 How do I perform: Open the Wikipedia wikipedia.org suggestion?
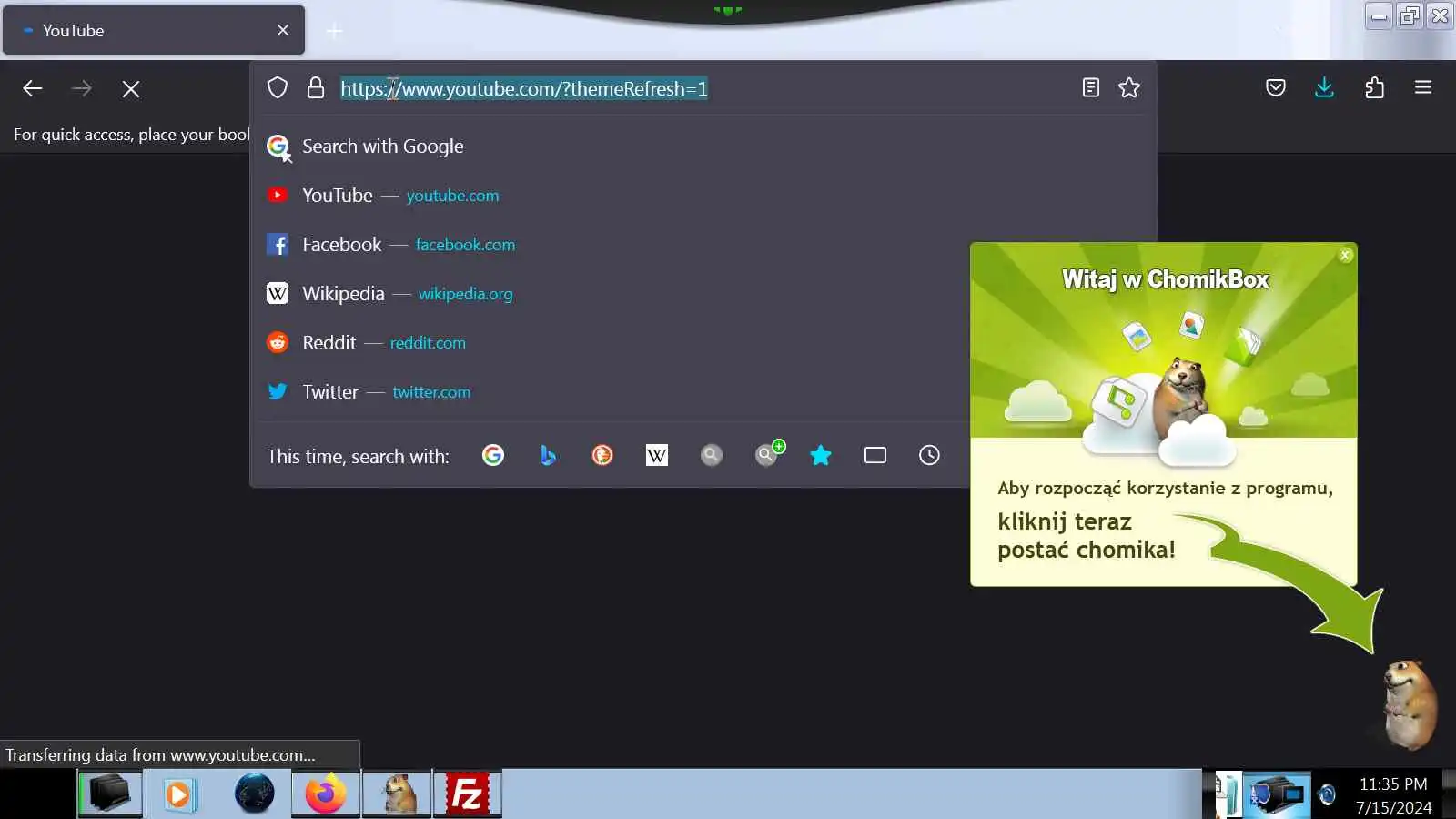[x=610, y=294]
